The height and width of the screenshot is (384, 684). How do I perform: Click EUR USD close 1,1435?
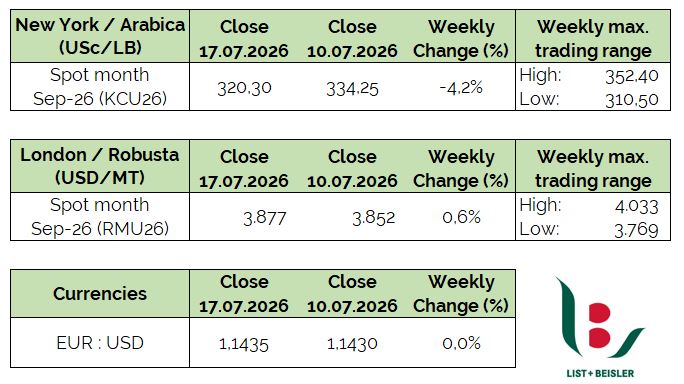tap(244, 344)
